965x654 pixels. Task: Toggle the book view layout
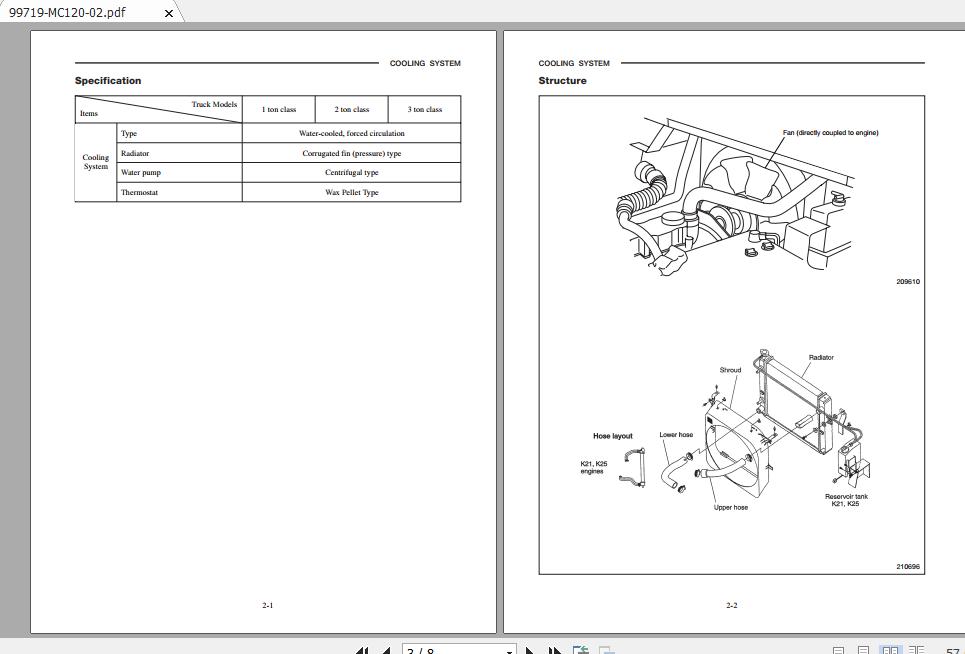click(918, 650)
